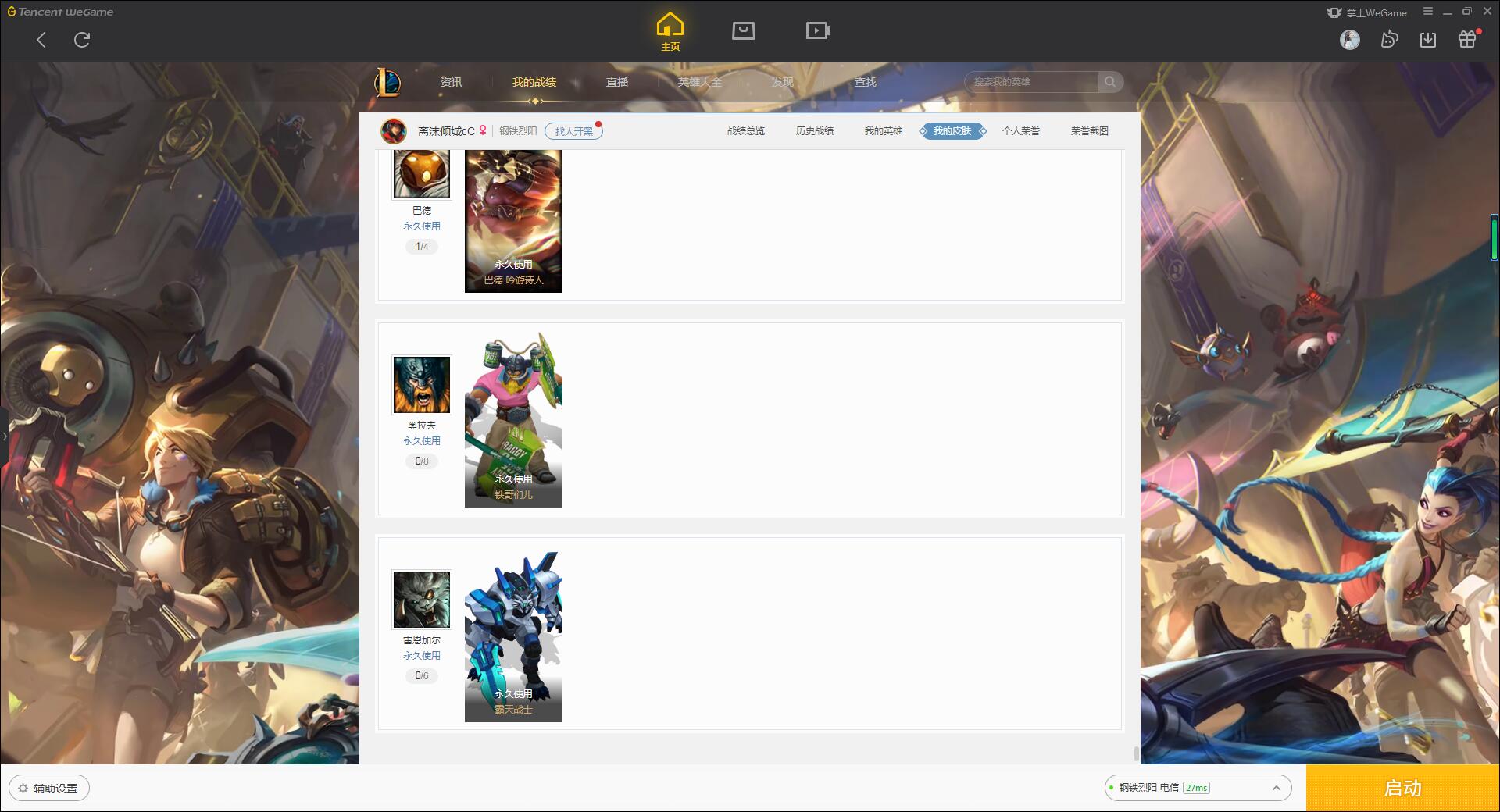Click 永久使用 under 奥拉夫 name

422,441
